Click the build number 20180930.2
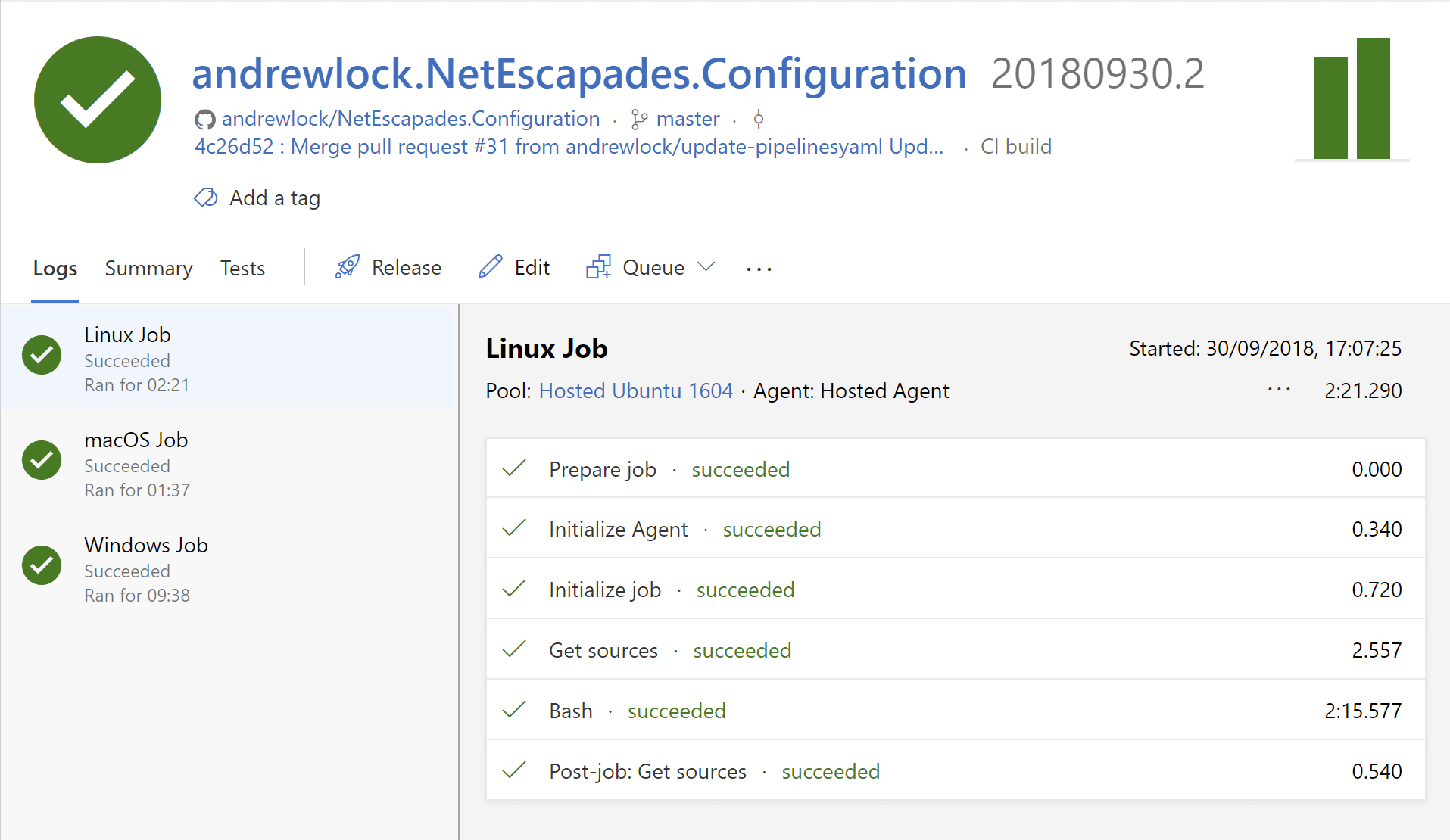Viewport: 1450px width, 840px height. click(1098, 74)
